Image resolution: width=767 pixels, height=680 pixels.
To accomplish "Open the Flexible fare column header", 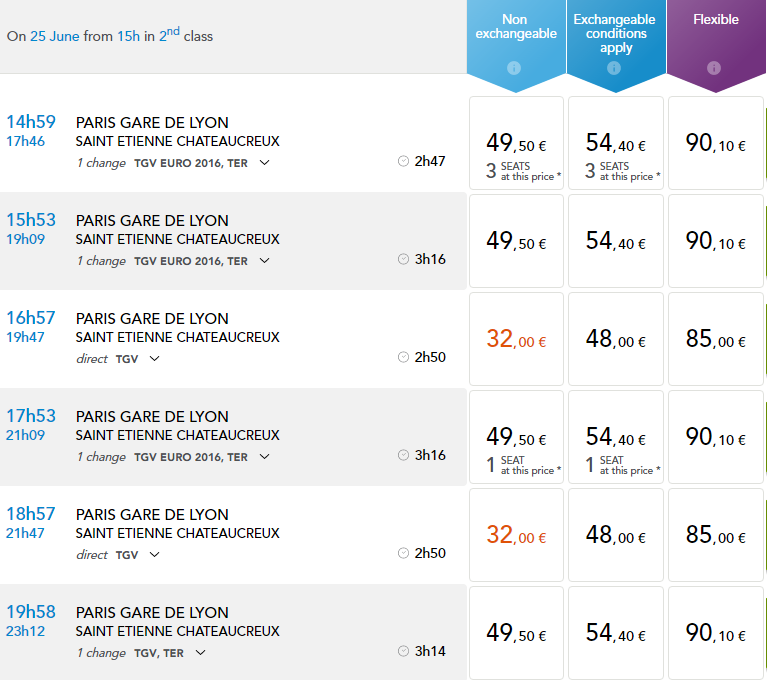I will (x=715, y=19).
